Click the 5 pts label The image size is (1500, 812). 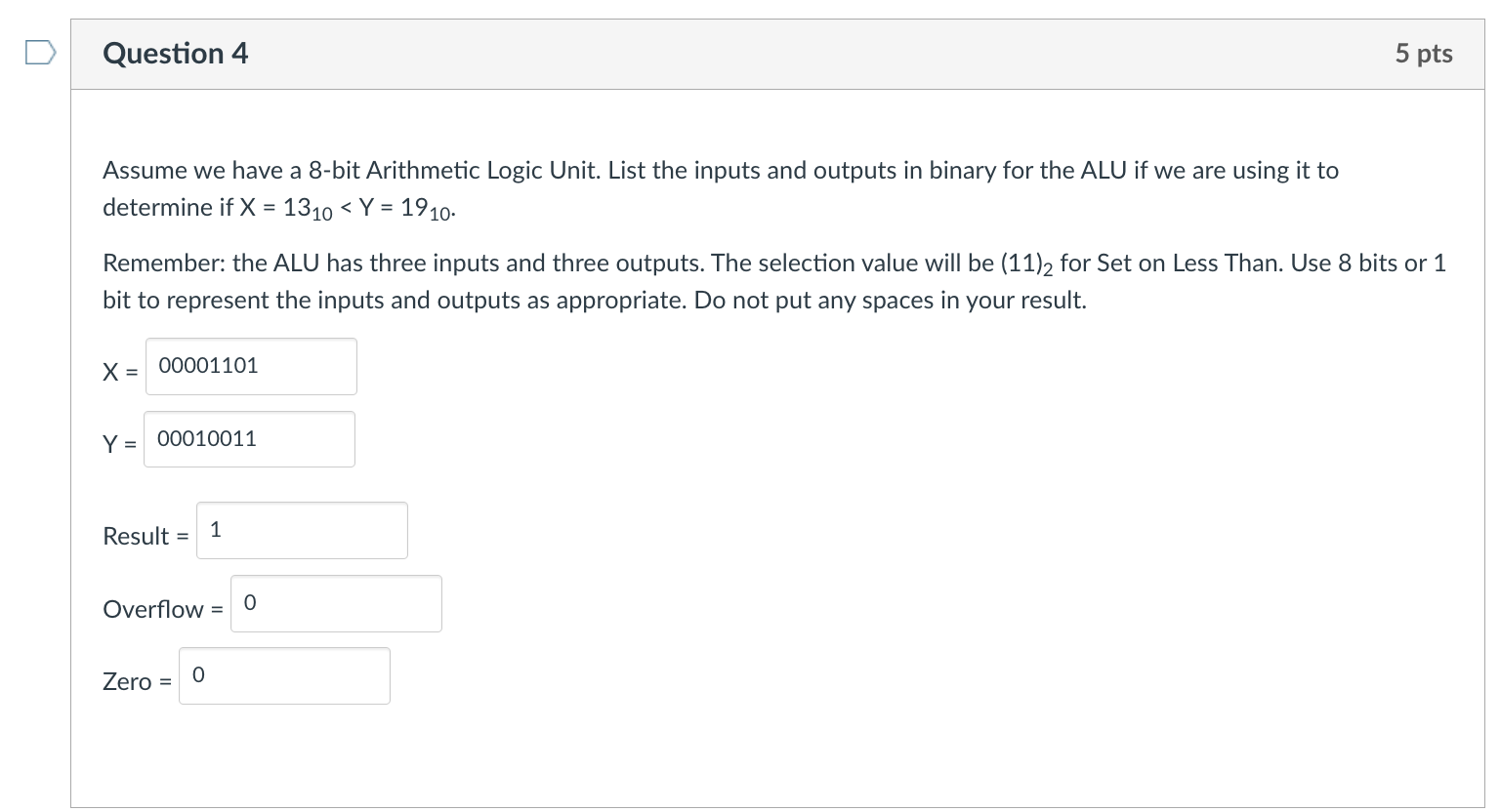point(1424,54)
